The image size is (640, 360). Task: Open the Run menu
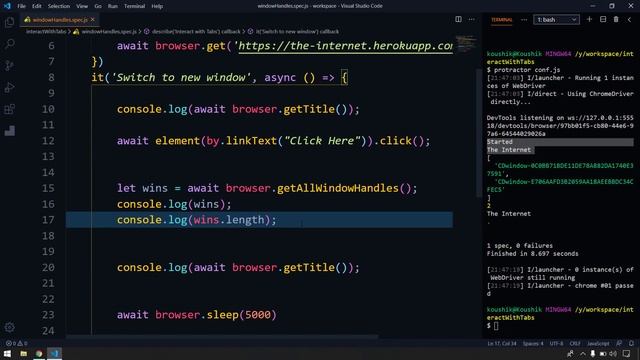(x=113, y=6)
